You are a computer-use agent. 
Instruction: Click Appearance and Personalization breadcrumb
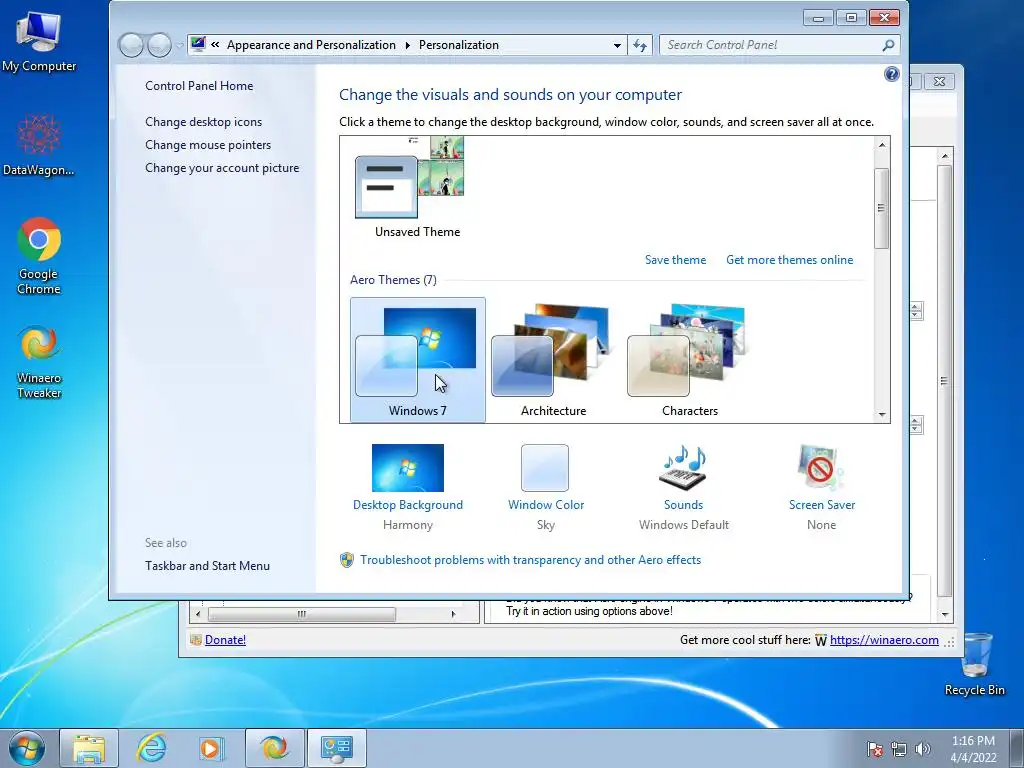(x=311, y=45)
